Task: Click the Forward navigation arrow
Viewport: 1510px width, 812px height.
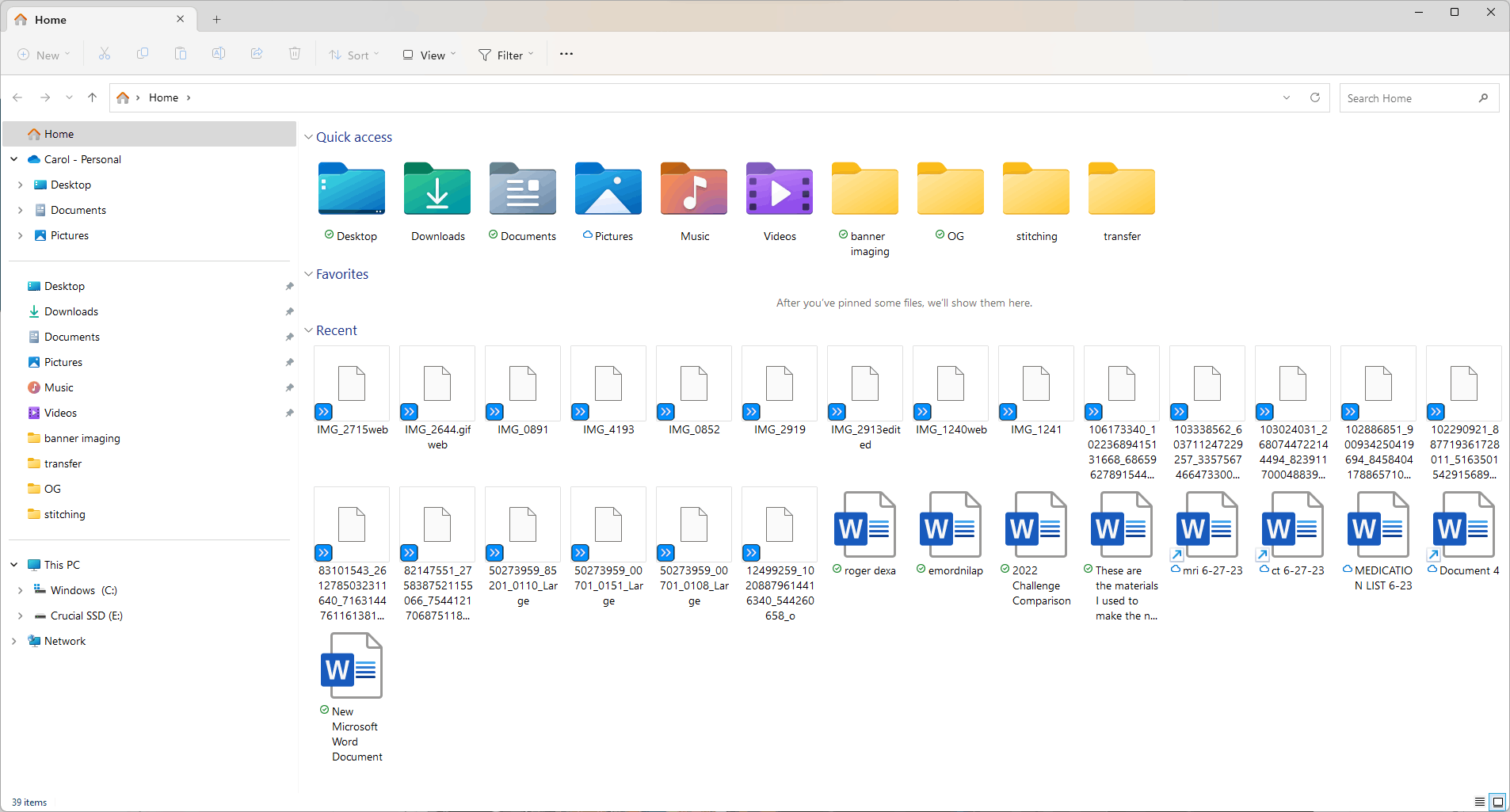Action: click(x=45, y=97)
